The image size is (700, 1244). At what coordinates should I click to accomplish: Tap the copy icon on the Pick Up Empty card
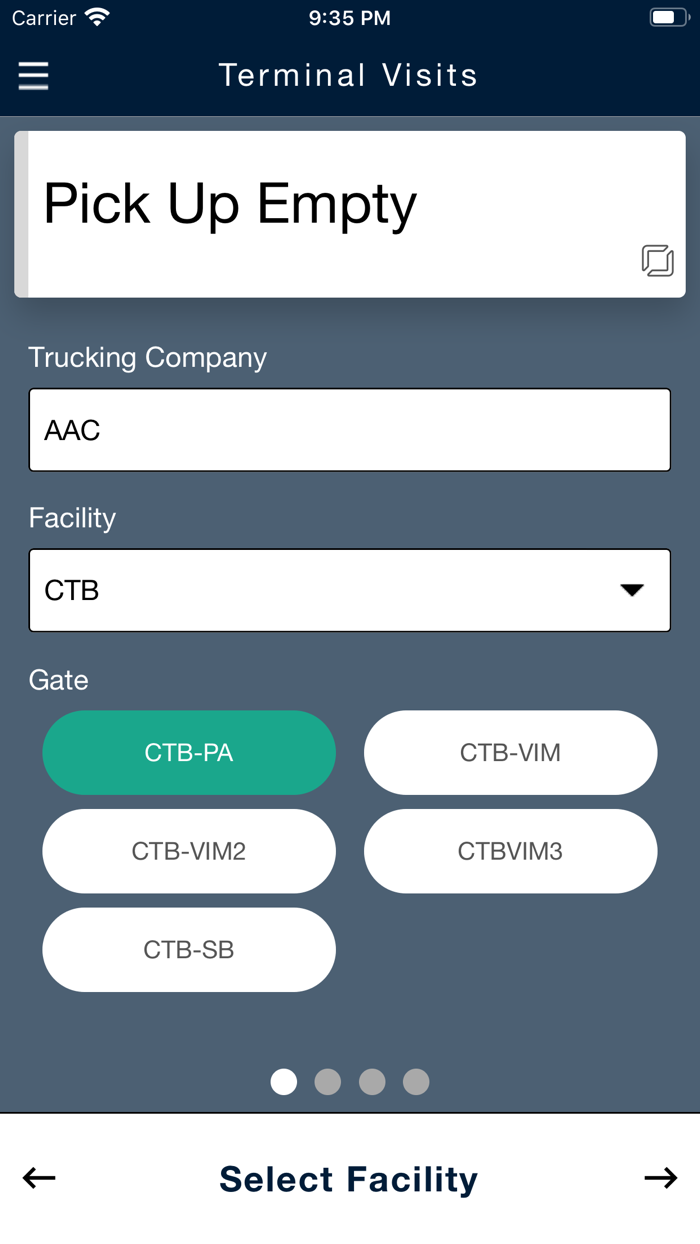(657, 261)
